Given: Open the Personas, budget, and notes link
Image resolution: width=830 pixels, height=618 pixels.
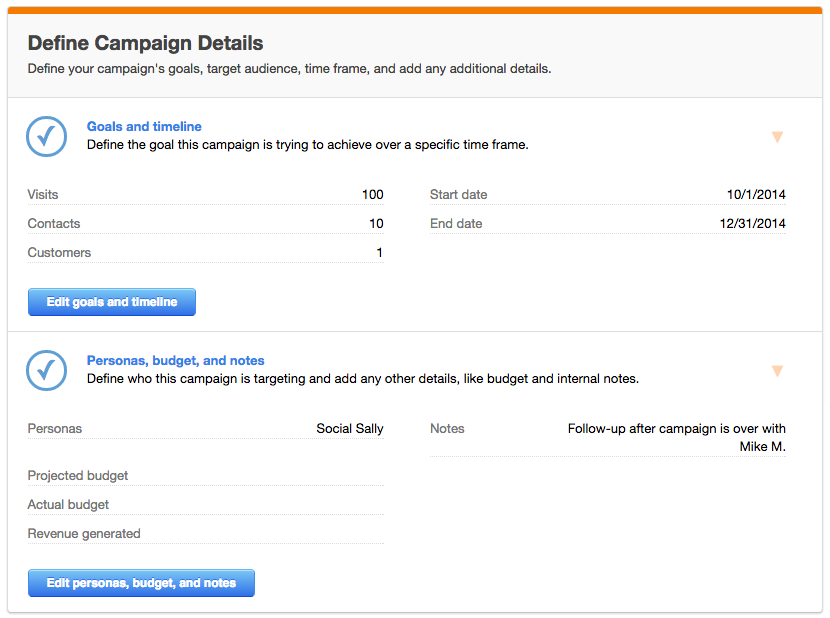Looking at the screenshot, I should (175, 360).
